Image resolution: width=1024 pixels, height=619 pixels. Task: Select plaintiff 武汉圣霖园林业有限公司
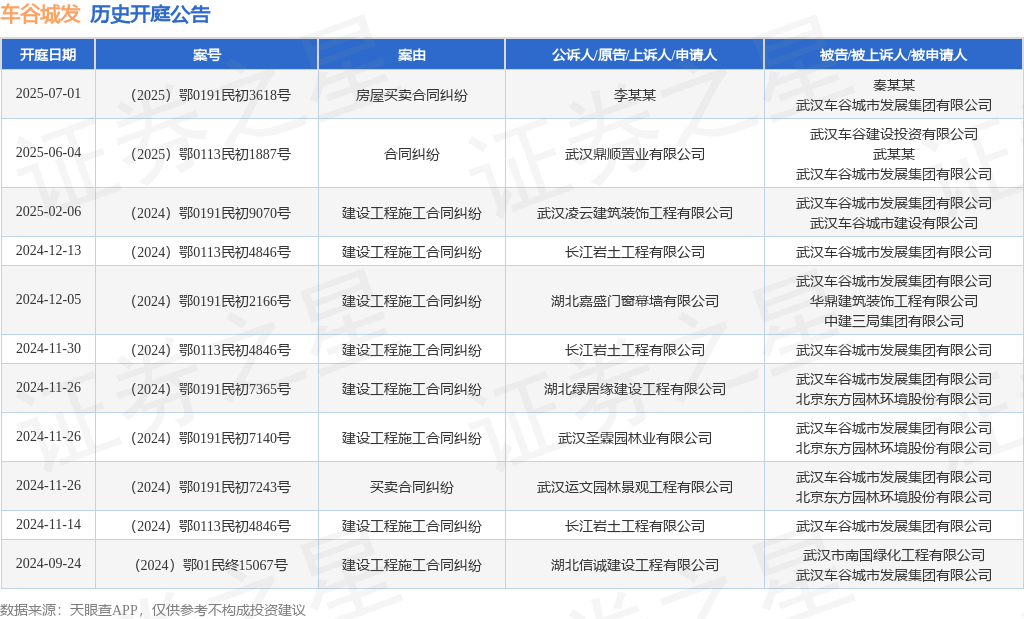pyautogui.click(x=634, y=438)
